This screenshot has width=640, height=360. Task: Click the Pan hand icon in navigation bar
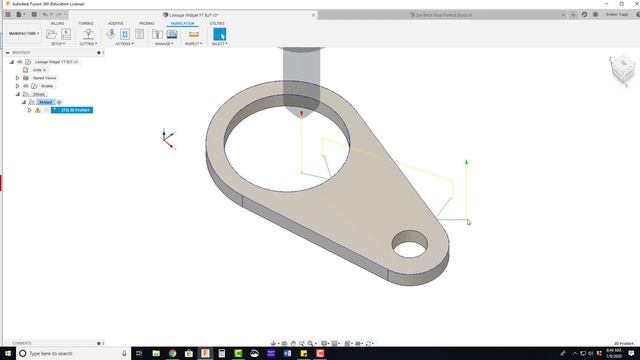pyautogui.click(x=293, y=344)
